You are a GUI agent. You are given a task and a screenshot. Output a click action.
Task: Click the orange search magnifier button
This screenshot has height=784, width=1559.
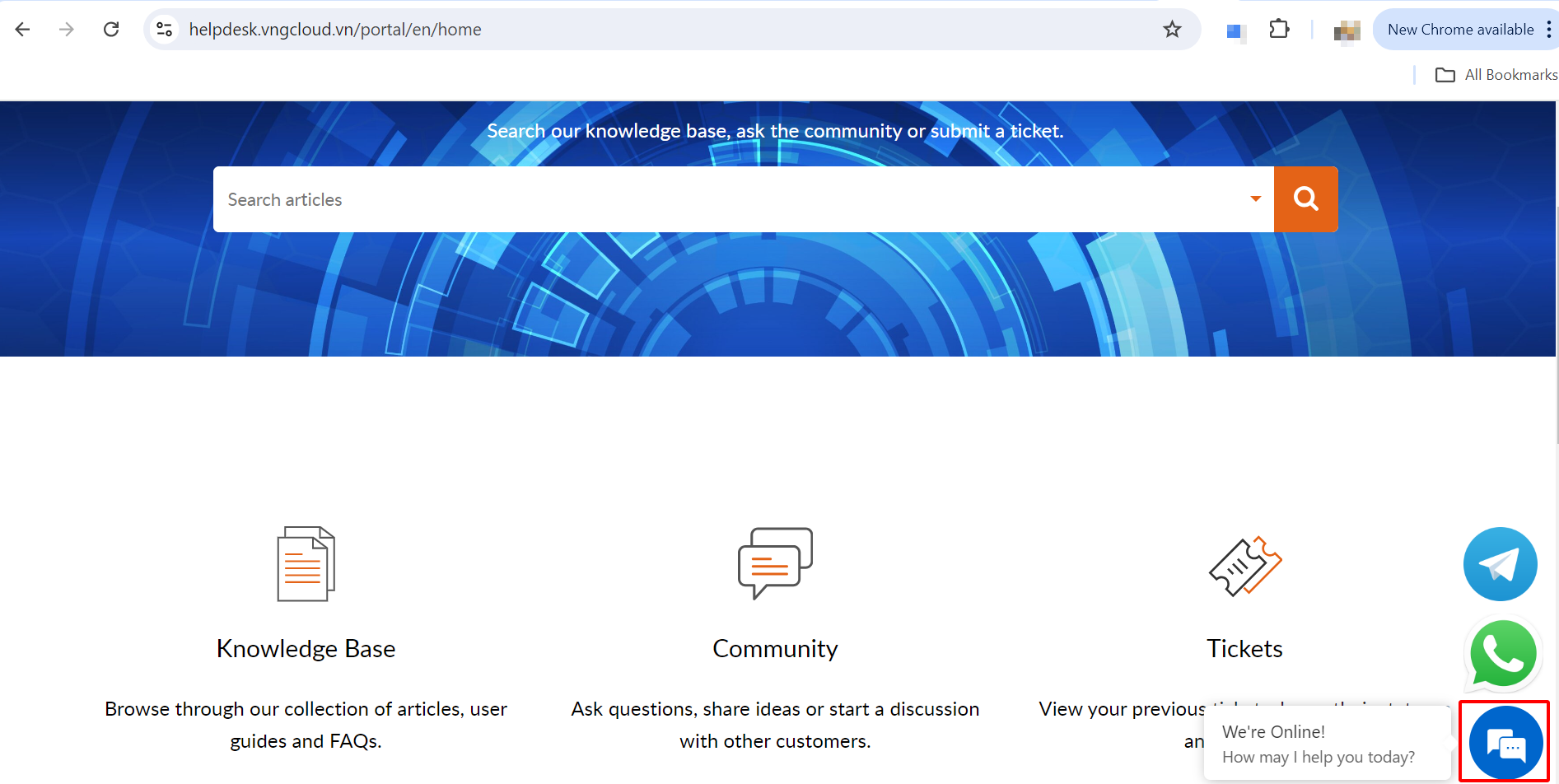tap(1306, 198)
